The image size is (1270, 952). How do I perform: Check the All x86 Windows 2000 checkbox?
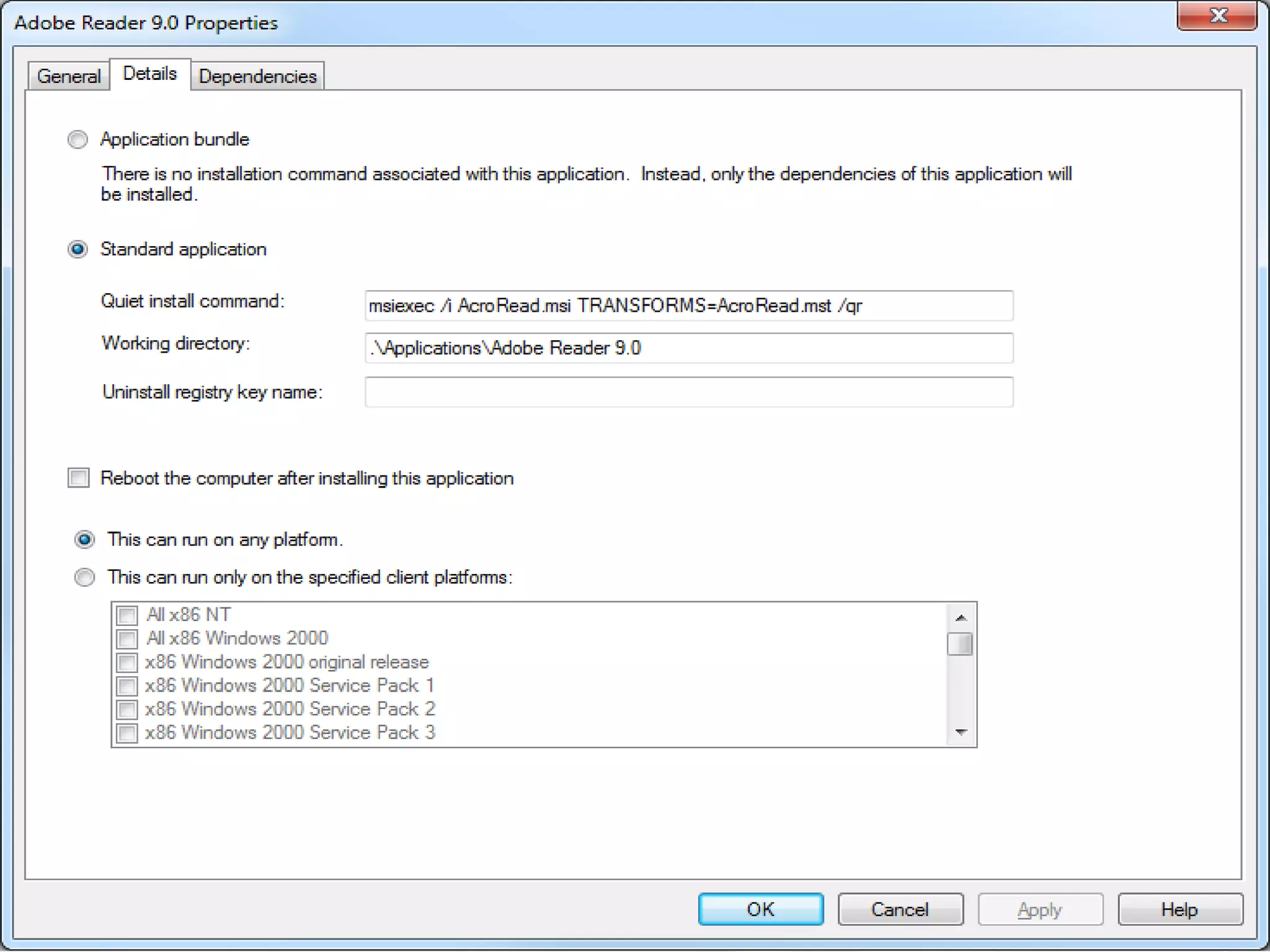coord(127,638)
